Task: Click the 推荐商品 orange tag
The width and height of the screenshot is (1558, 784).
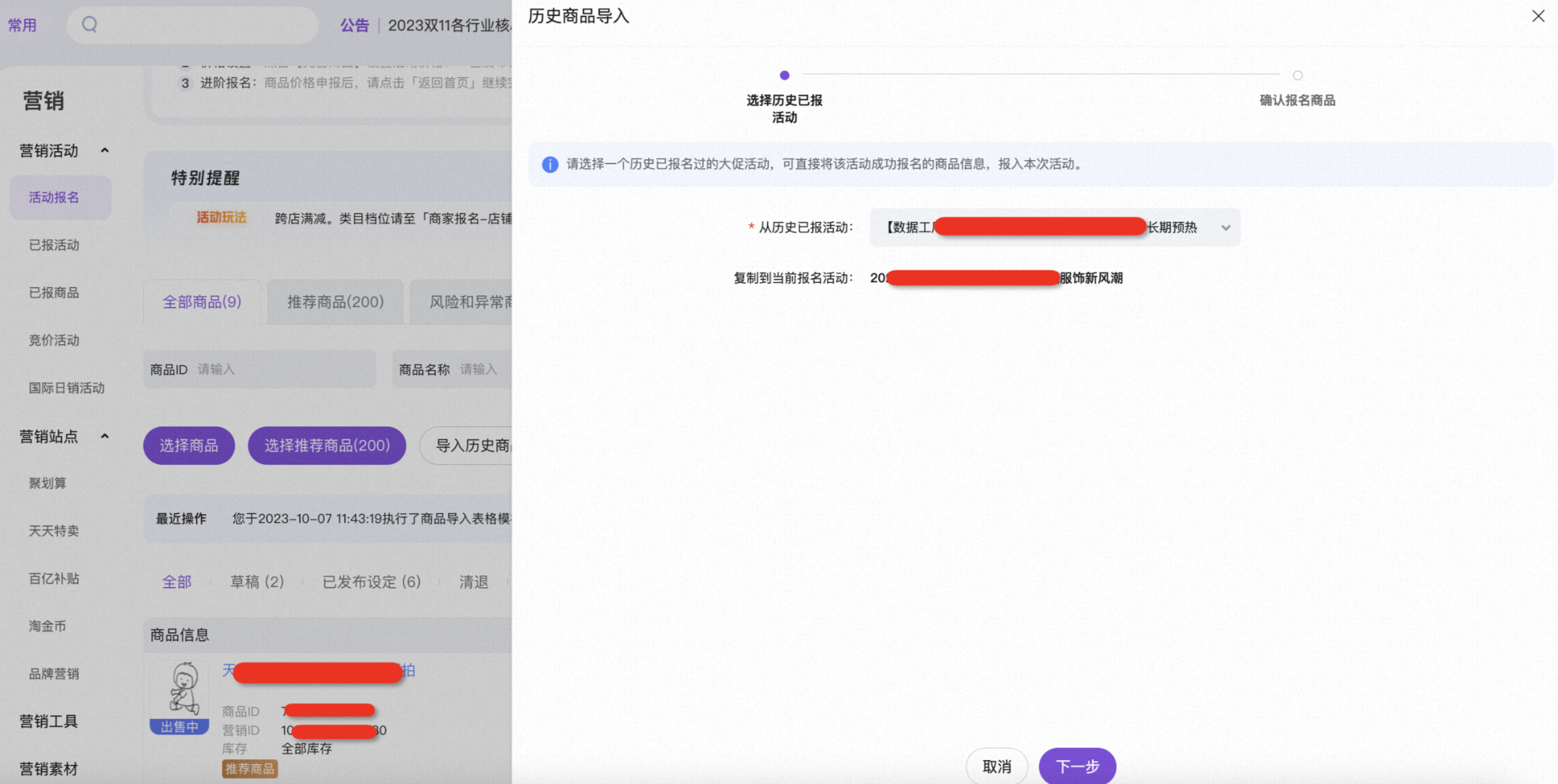Action: (249, 769)
